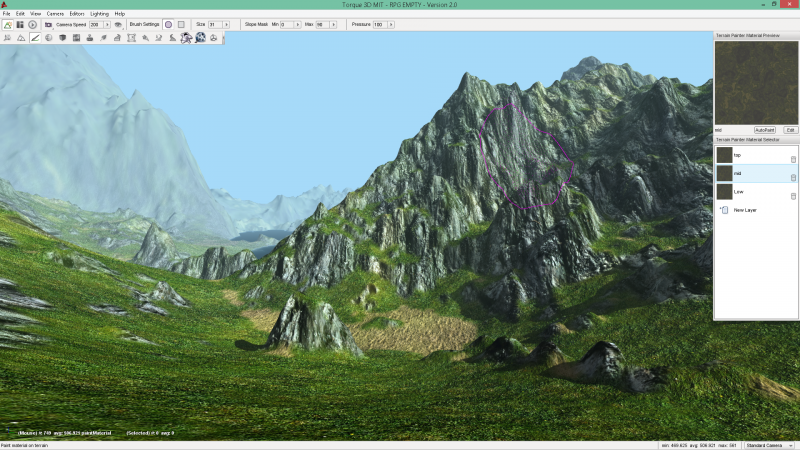Select the circle brush shape
800x450 pixels.
point(168,24)
